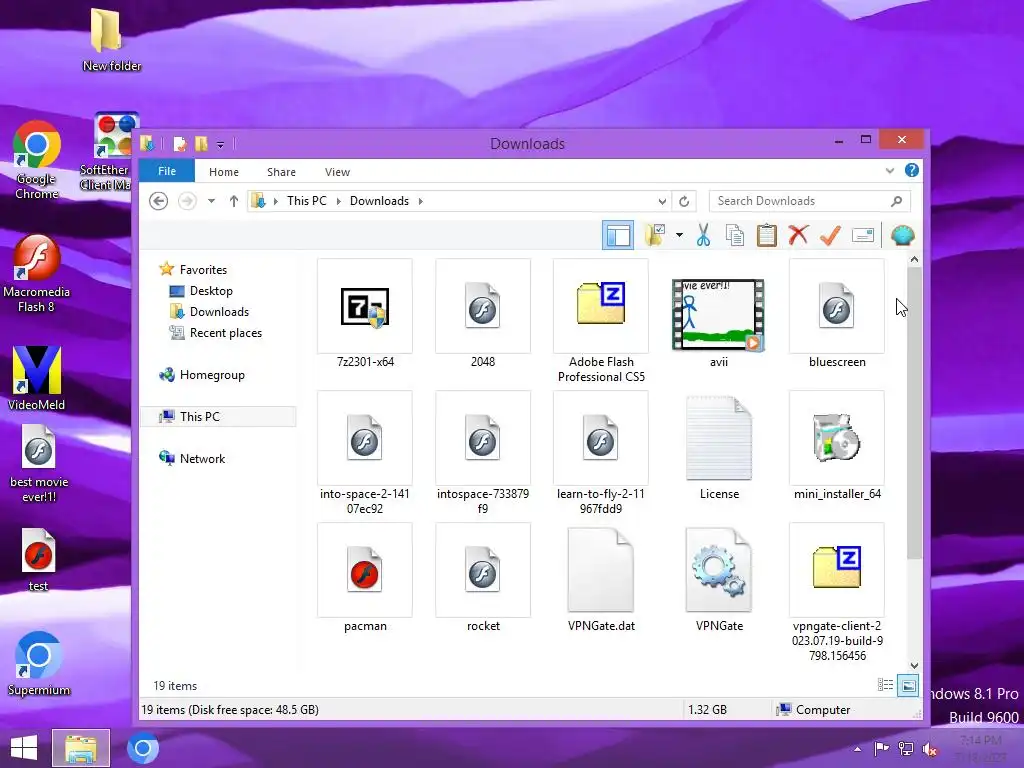The height and width of the screenshot is (768, 1024).
Task: Click the orange checkmark toolbar icon
Action: pyautogui.click(x=830, y=235)
